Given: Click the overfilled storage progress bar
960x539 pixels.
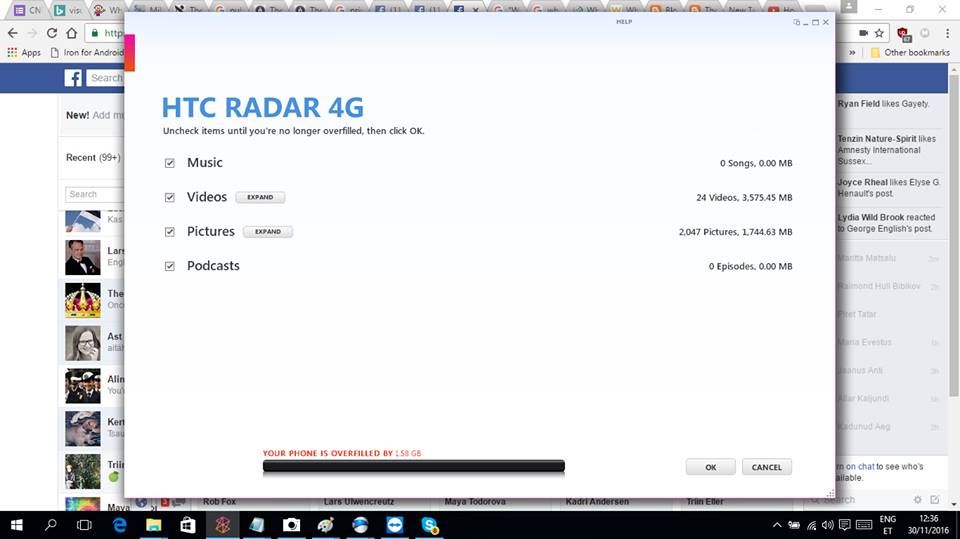Looking at the screenshot, I should coord(413,467).
